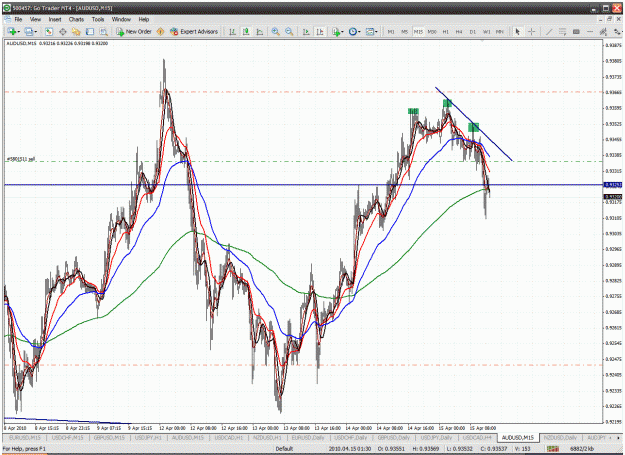625x455 pixels.
Task: Switch to NZDUSD,Daily chart tab
Action: 560,437
